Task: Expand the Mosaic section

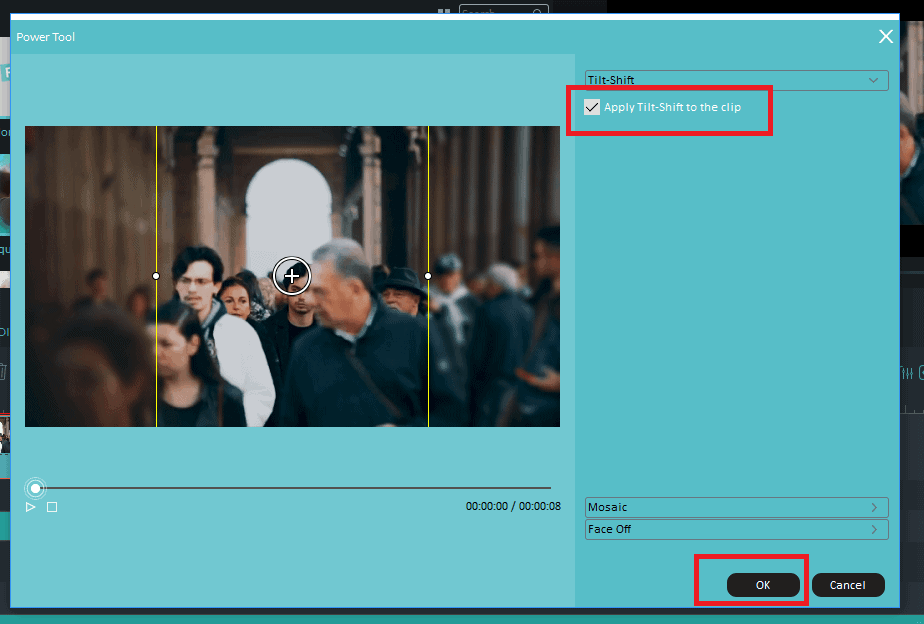Action: 736,507
